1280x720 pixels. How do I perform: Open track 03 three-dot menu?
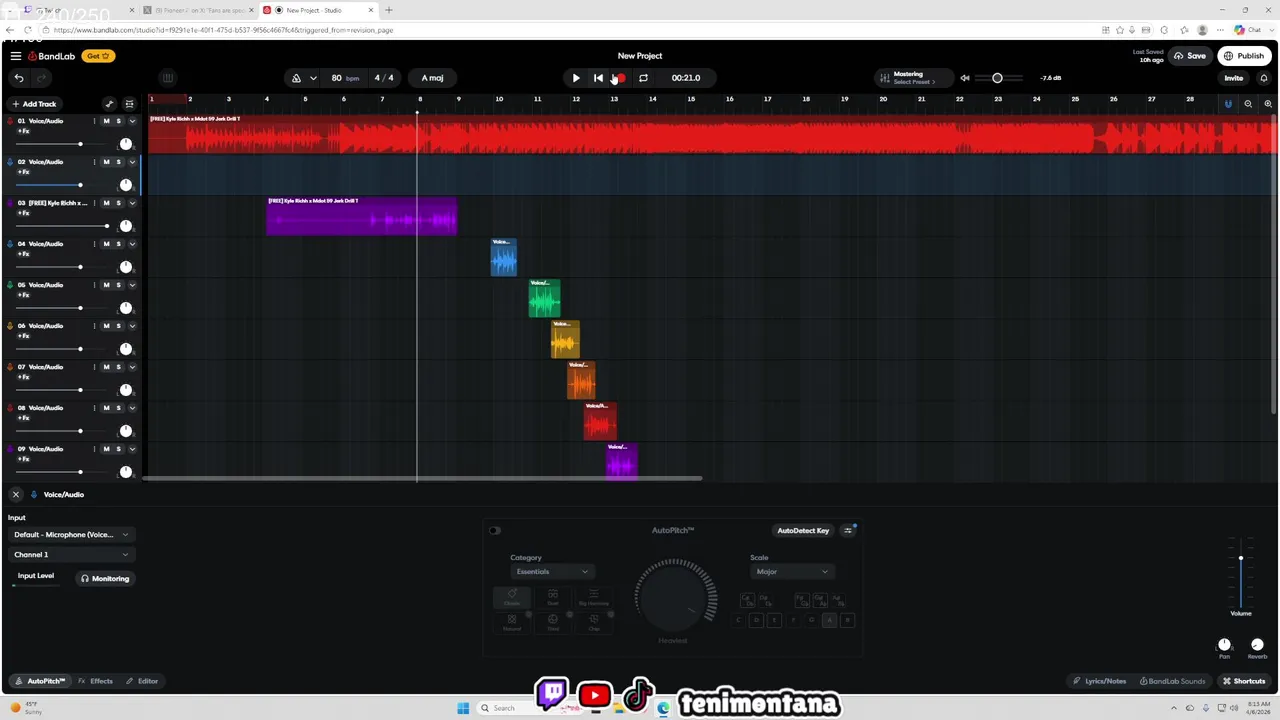[x=95, y=203]
